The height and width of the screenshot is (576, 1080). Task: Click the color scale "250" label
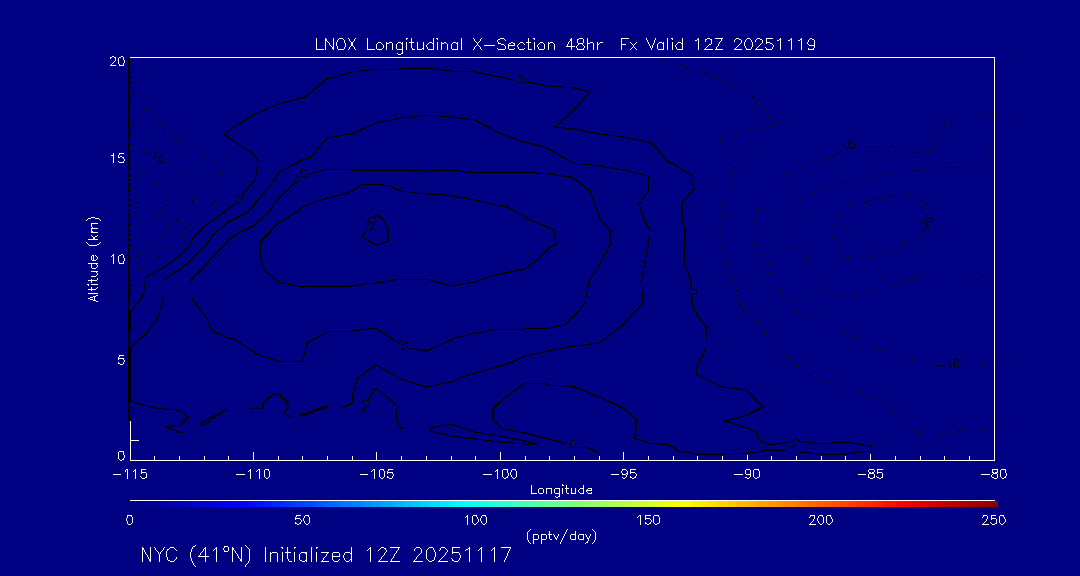[x=995, y=520]
